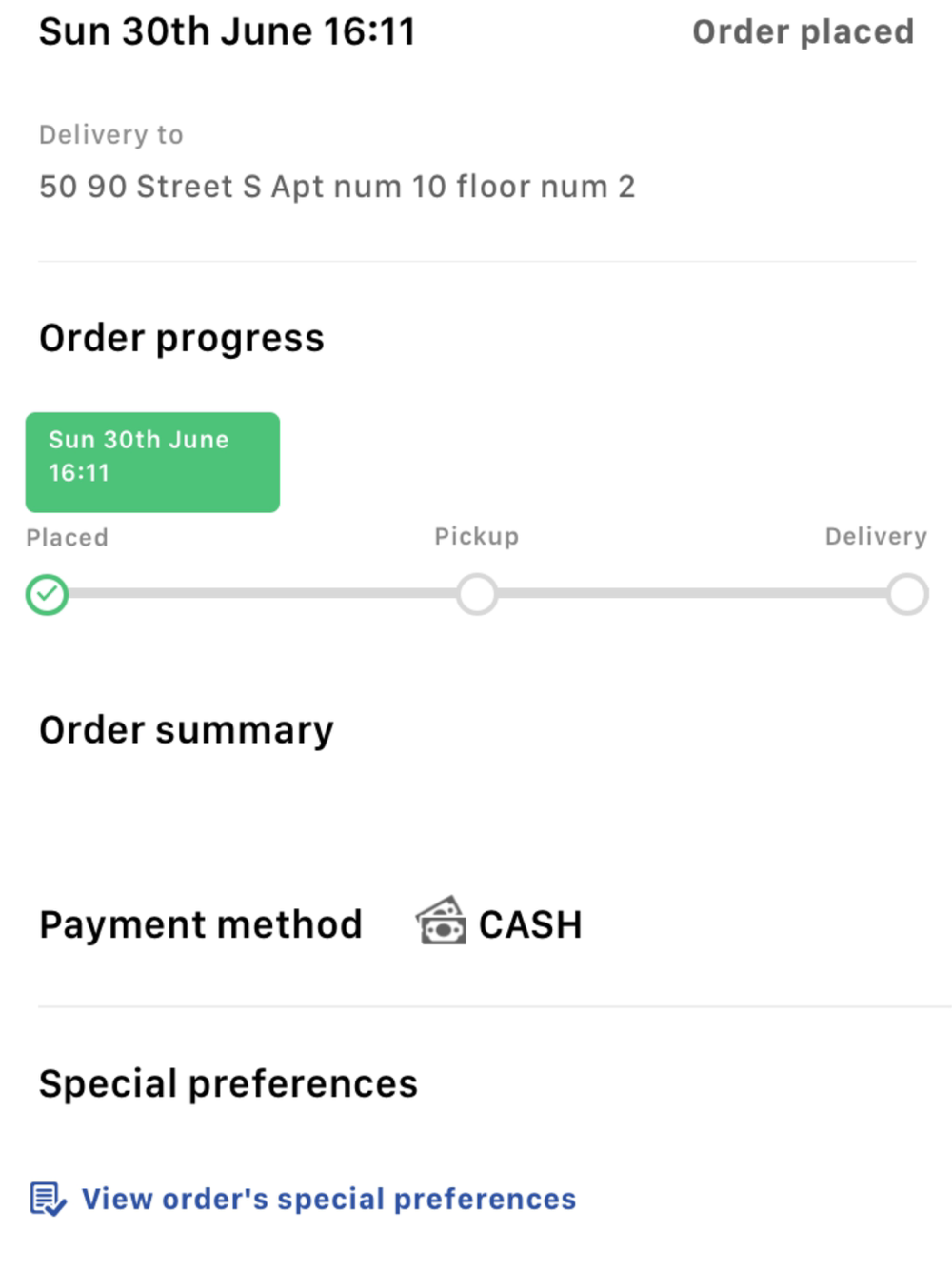Click the Sun 30th June 16:11 order title
952x1270 pixels.
pyautogui.click(x=228, y=31)
